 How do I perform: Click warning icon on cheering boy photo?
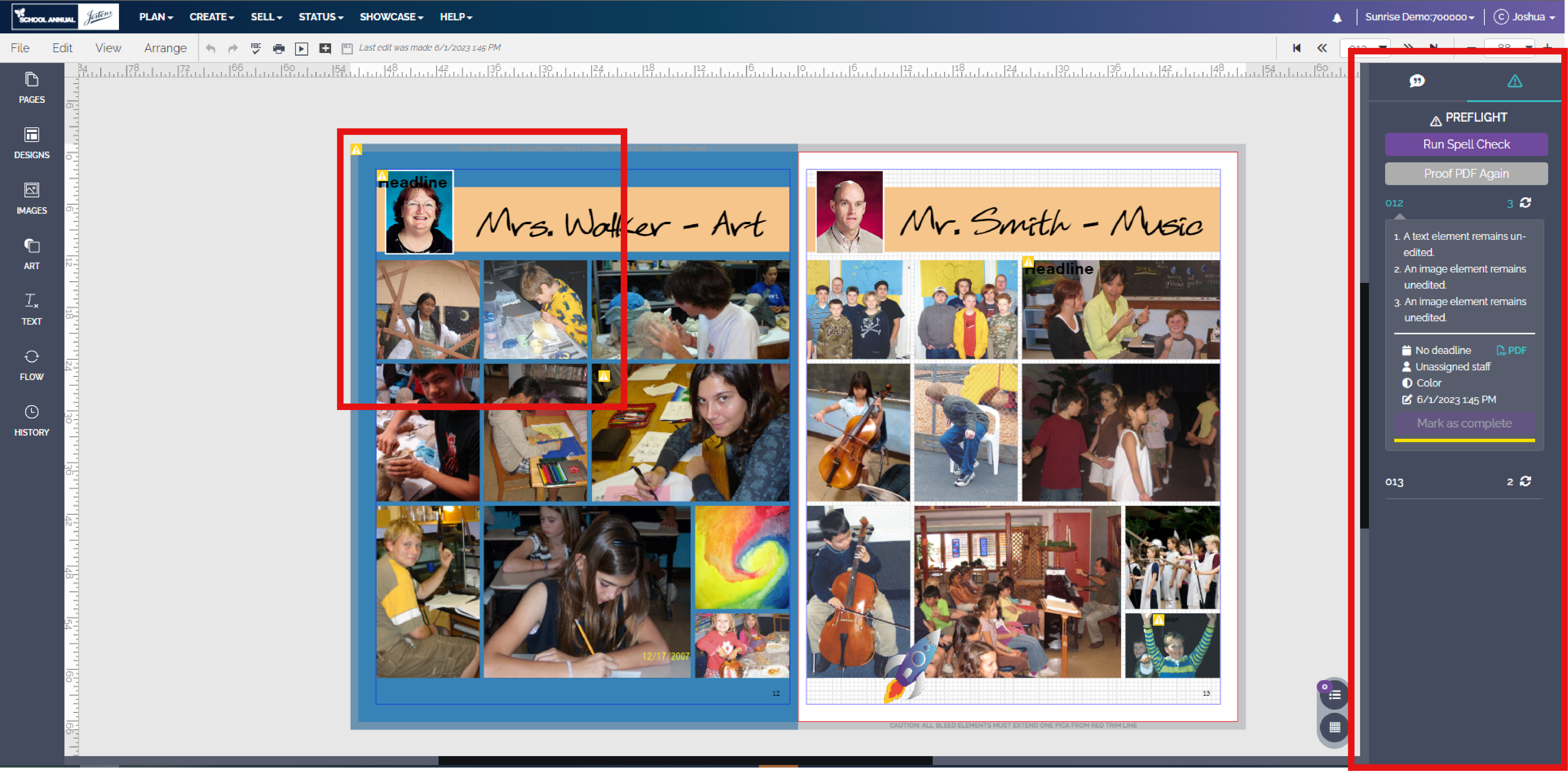tap(1158, 620)
